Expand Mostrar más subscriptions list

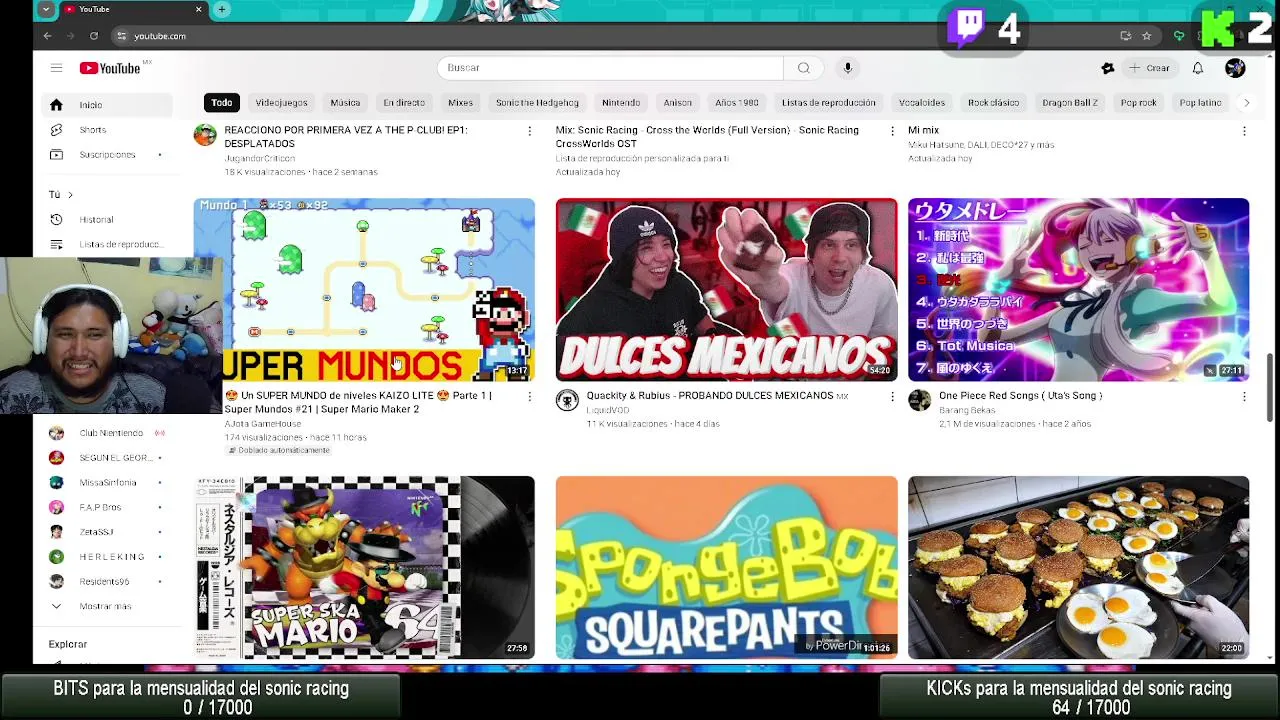pyautogui.click(x=108, y=606)
